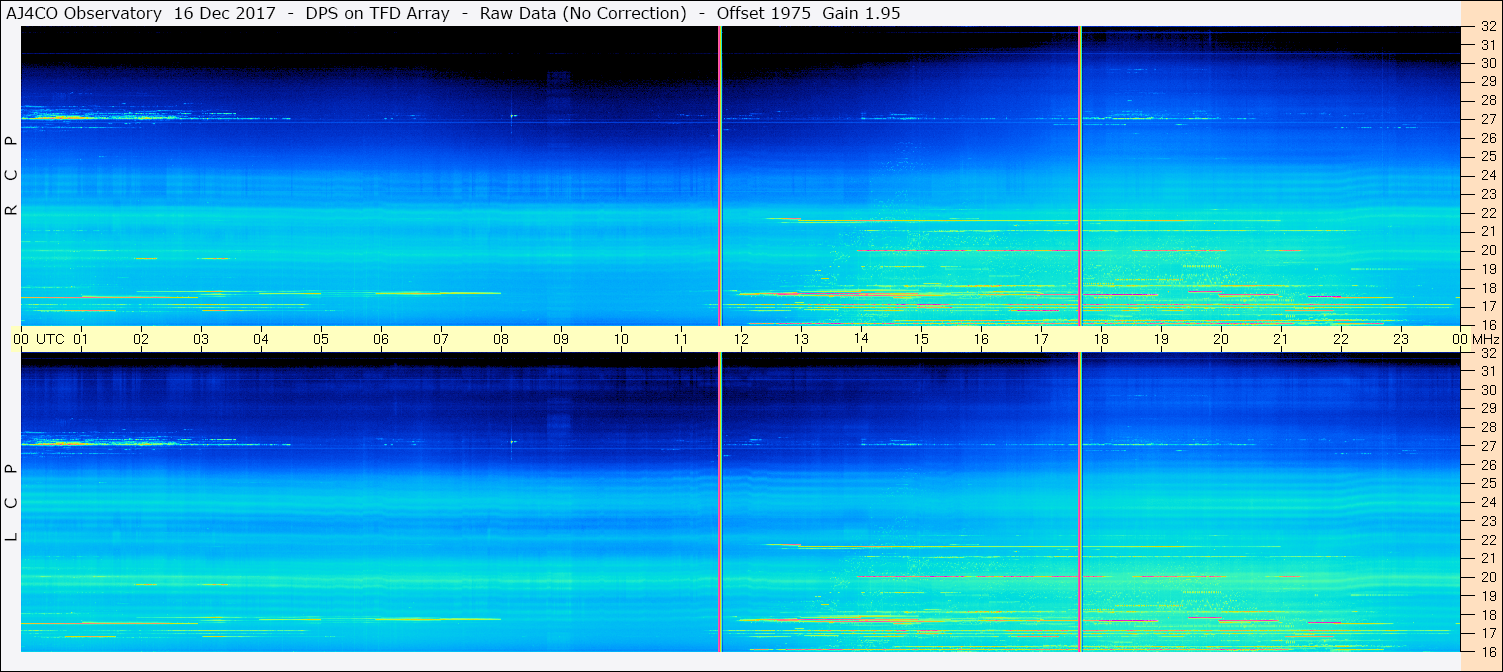Click the 27 MHz label of the RCP panel

pos(1487,119)
